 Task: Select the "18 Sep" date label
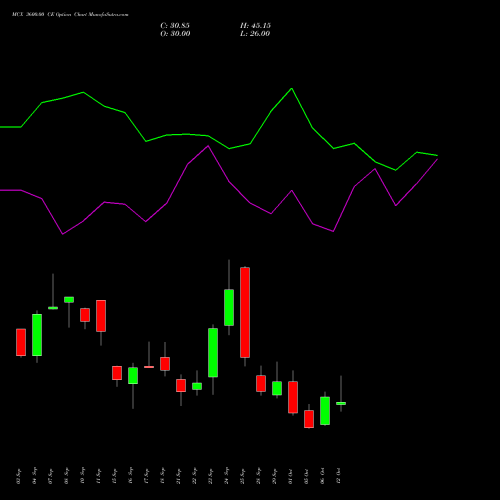tap(163, 476)
